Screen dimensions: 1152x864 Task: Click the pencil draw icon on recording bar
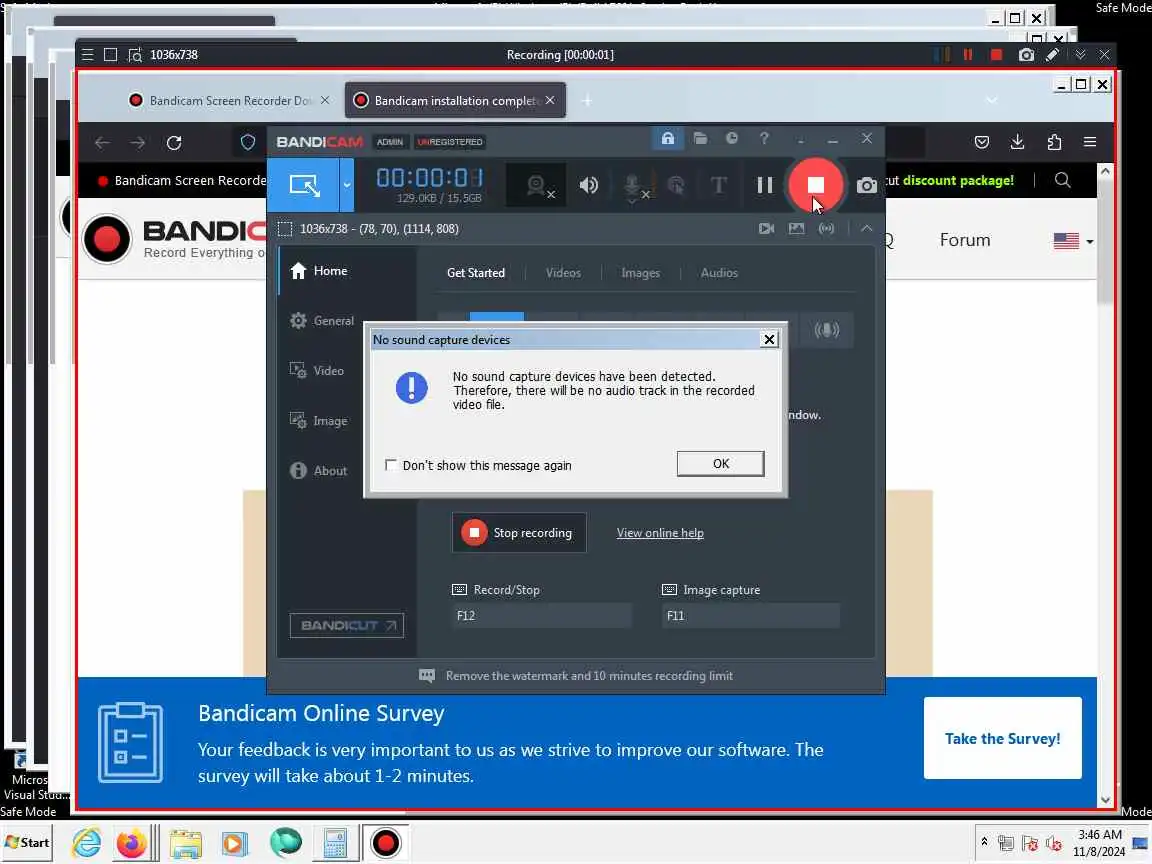point(1053,55)
